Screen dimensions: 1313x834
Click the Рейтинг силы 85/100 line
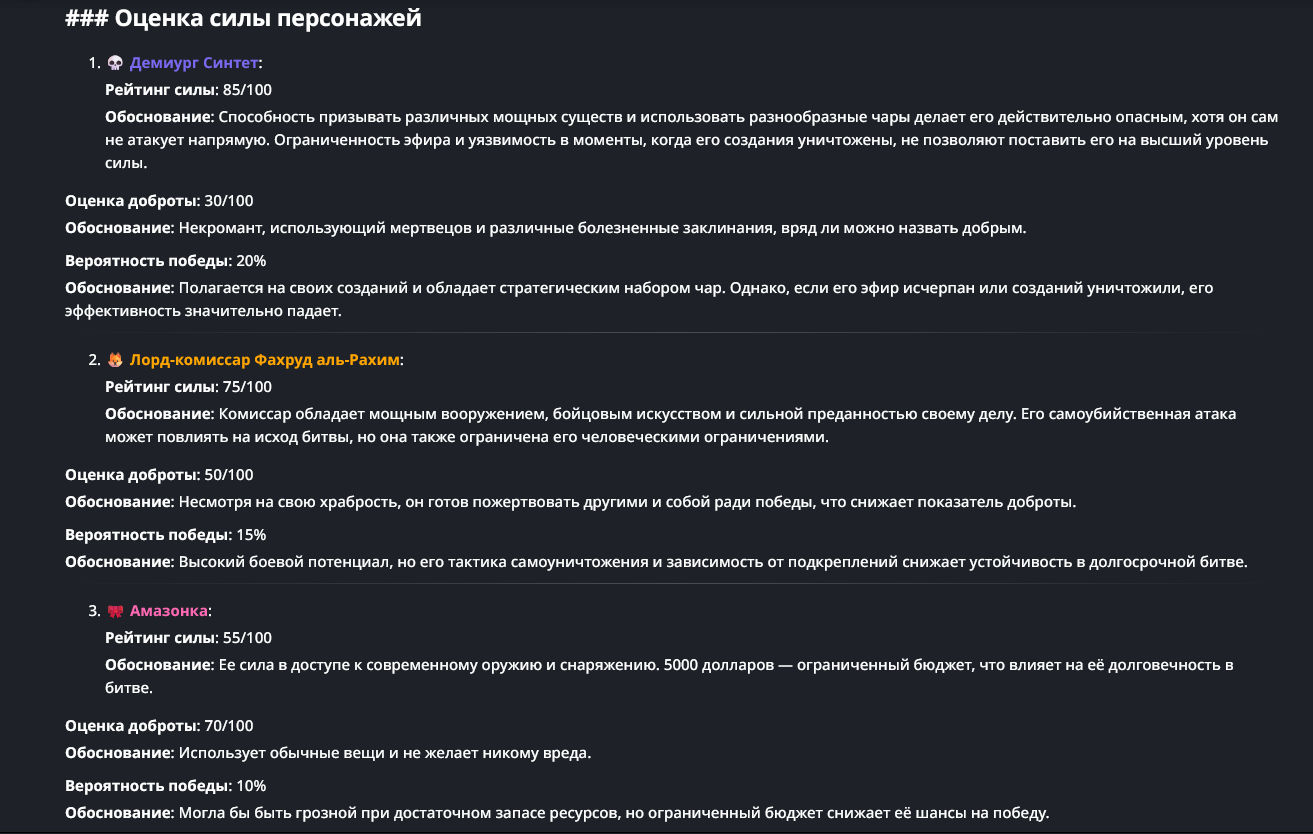[x=188, y=90]
